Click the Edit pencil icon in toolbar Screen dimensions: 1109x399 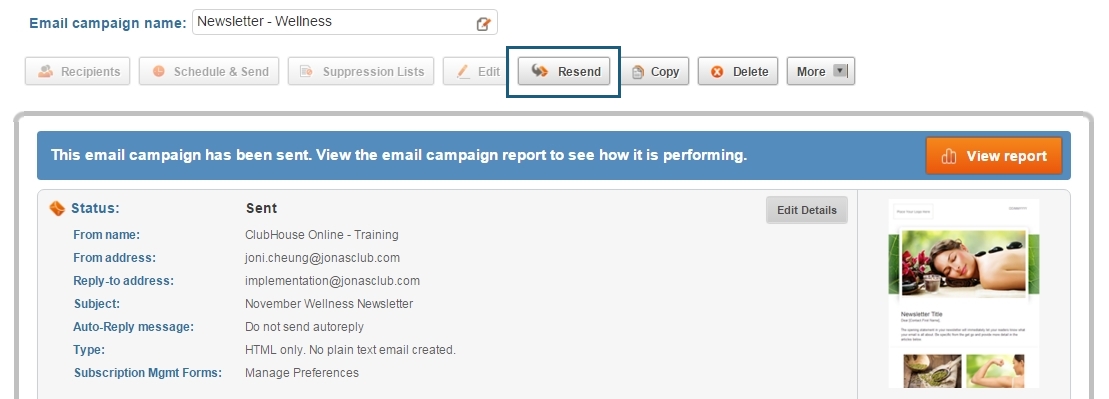coord(463,71)
